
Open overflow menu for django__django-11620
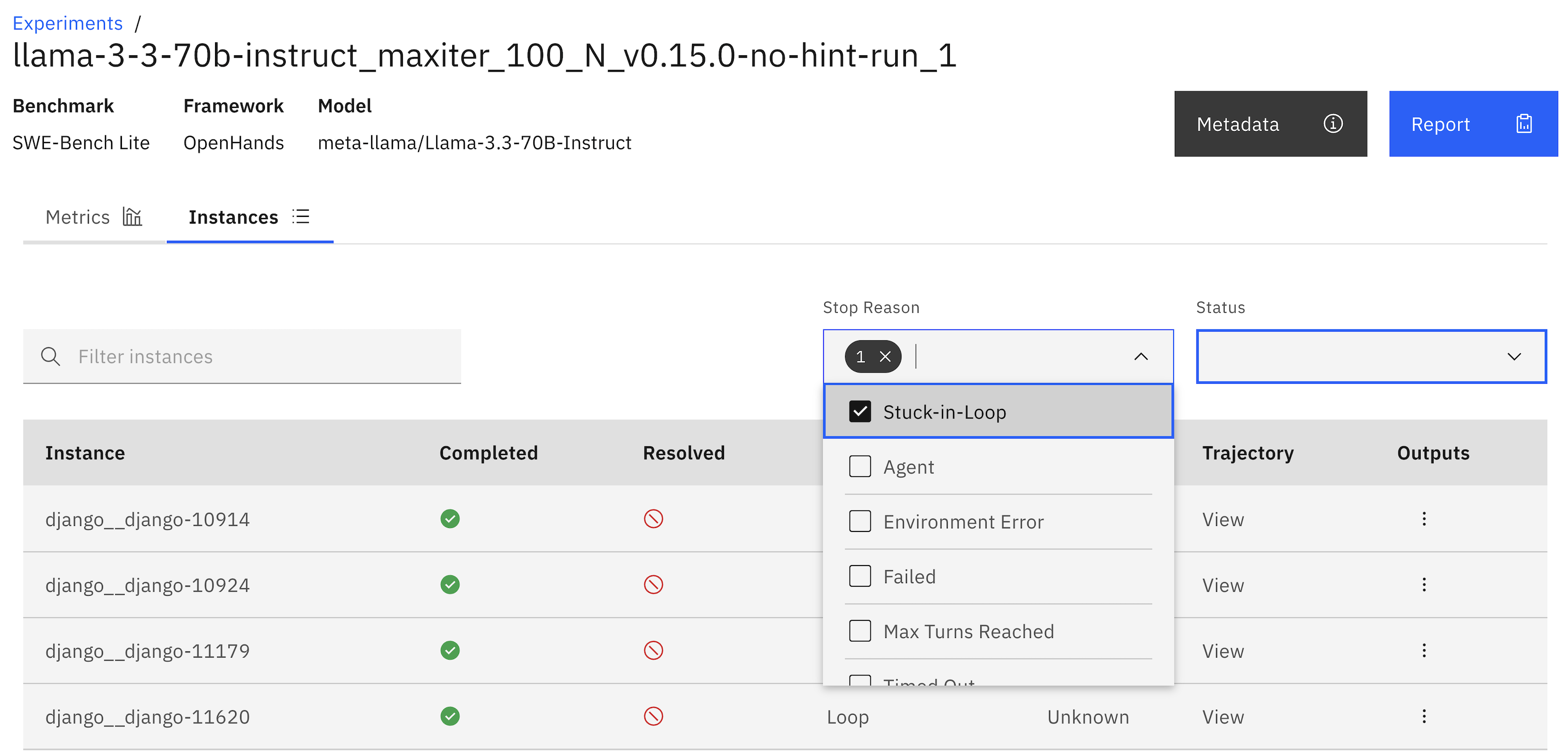(x=1424, y=716)
